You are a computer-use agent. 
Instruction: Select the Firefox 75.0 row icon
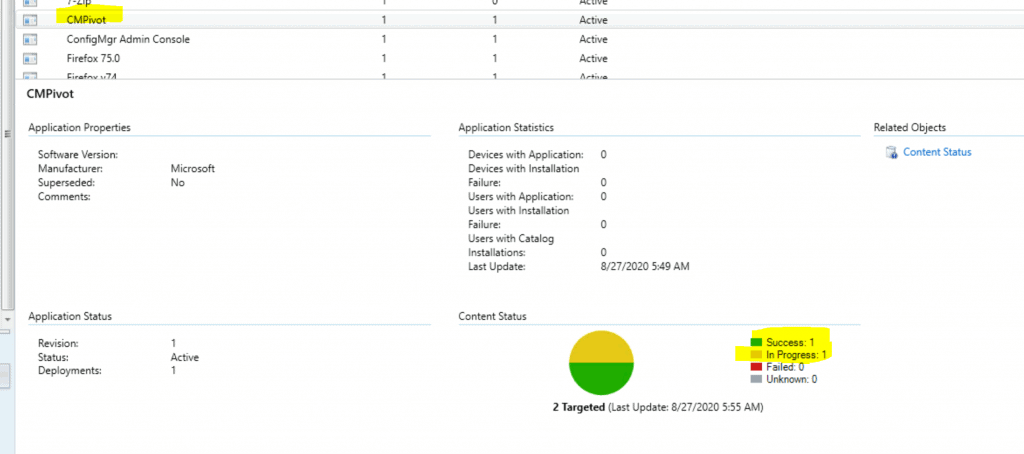pyautogui.click(x=30, y=58)
